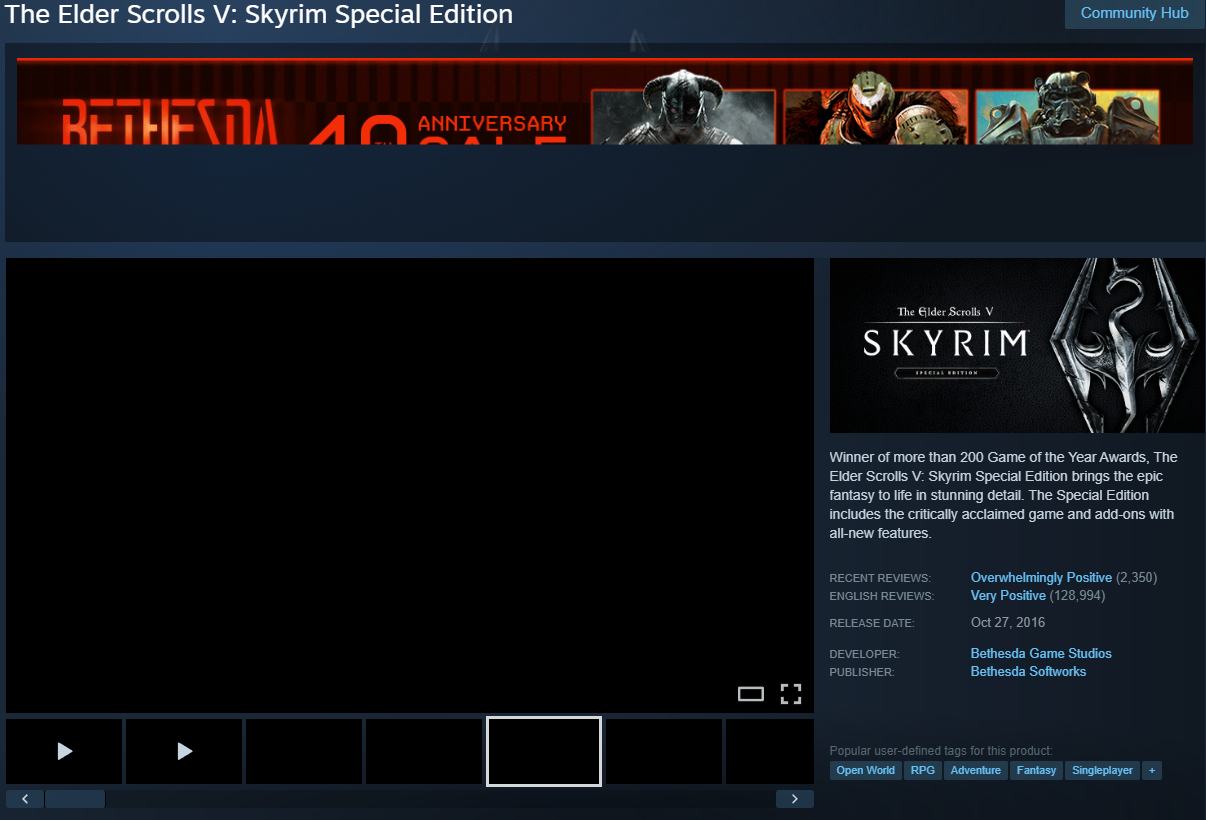
Task: Open developer Bethesda Game Studios page
Action: point(1041,654)
